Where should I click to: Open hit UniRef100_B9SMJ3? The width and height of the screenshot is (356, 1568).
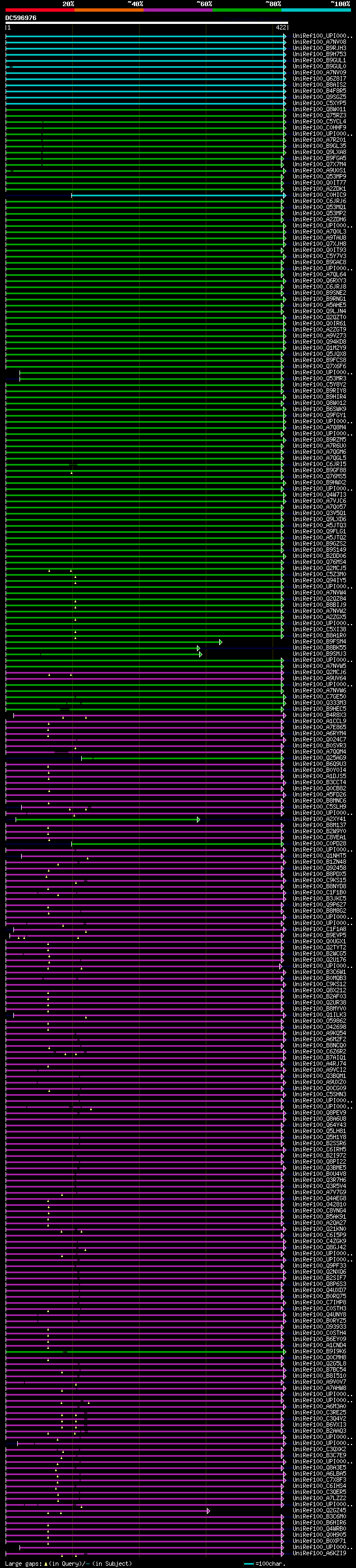coord(319,654)
